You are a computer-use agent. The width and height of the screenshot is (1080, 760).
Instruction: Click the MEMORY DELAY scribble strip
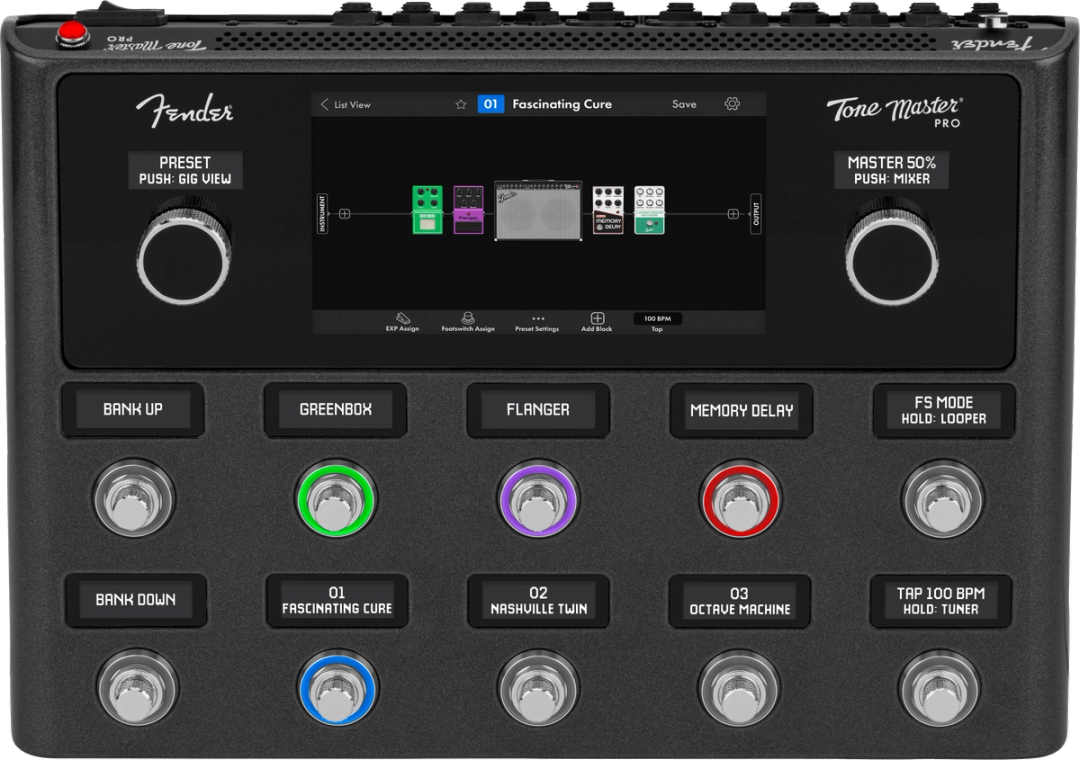[741, 411]
